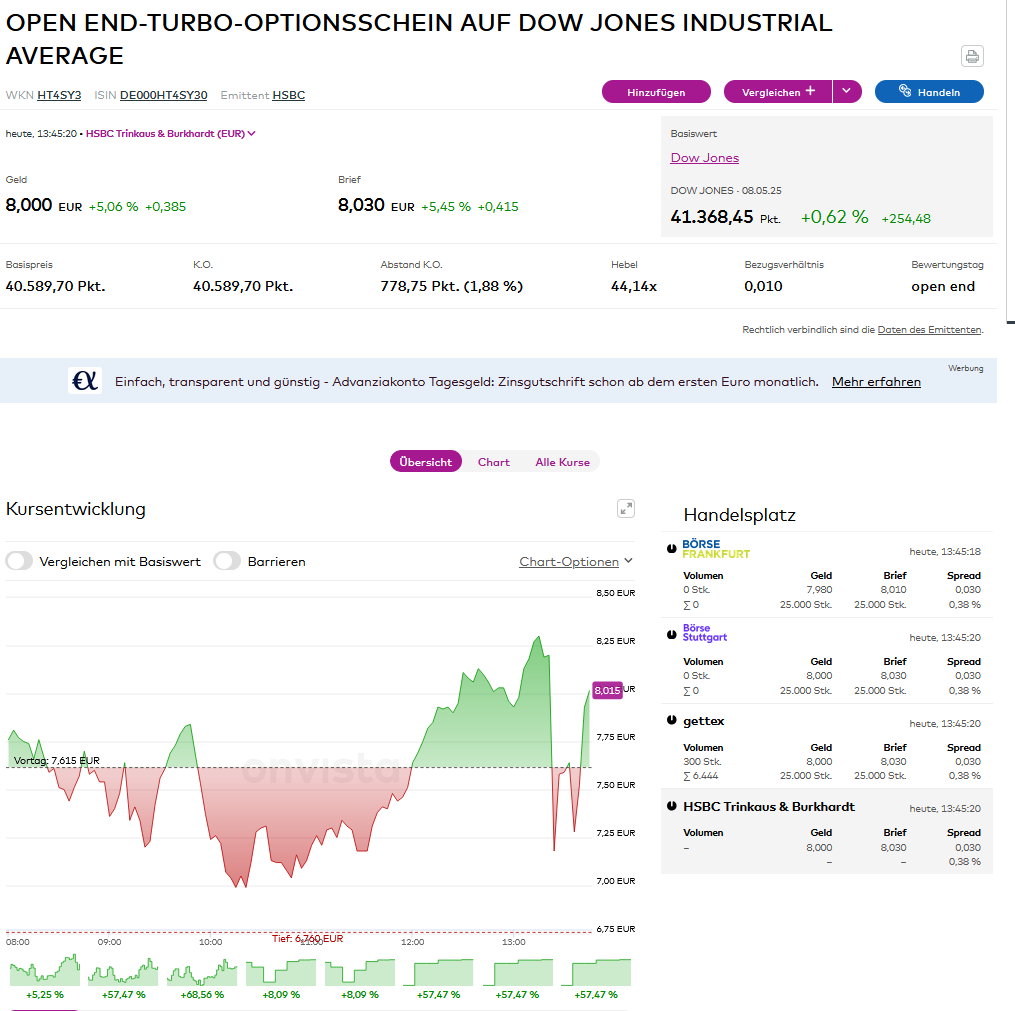Viewport: 1015px width, 1011px height.
Task: Click the trade icon in Handeln button
Action: tap(905, 91)
